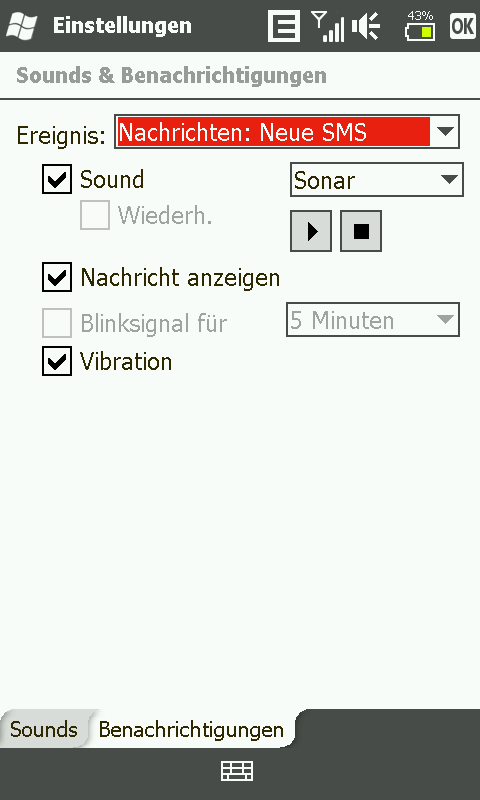The width and height of the screenshot is (480, 800).
Task: Tick the greyed Wiederh. checkbox
Action: [x=95, y=215]
